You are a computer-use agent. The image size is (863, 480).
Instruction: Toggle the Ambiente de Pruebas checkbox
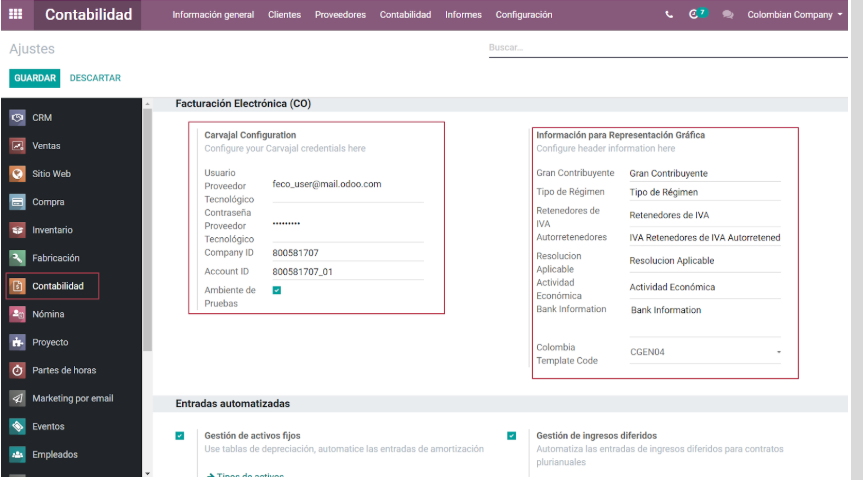(277, 290)
